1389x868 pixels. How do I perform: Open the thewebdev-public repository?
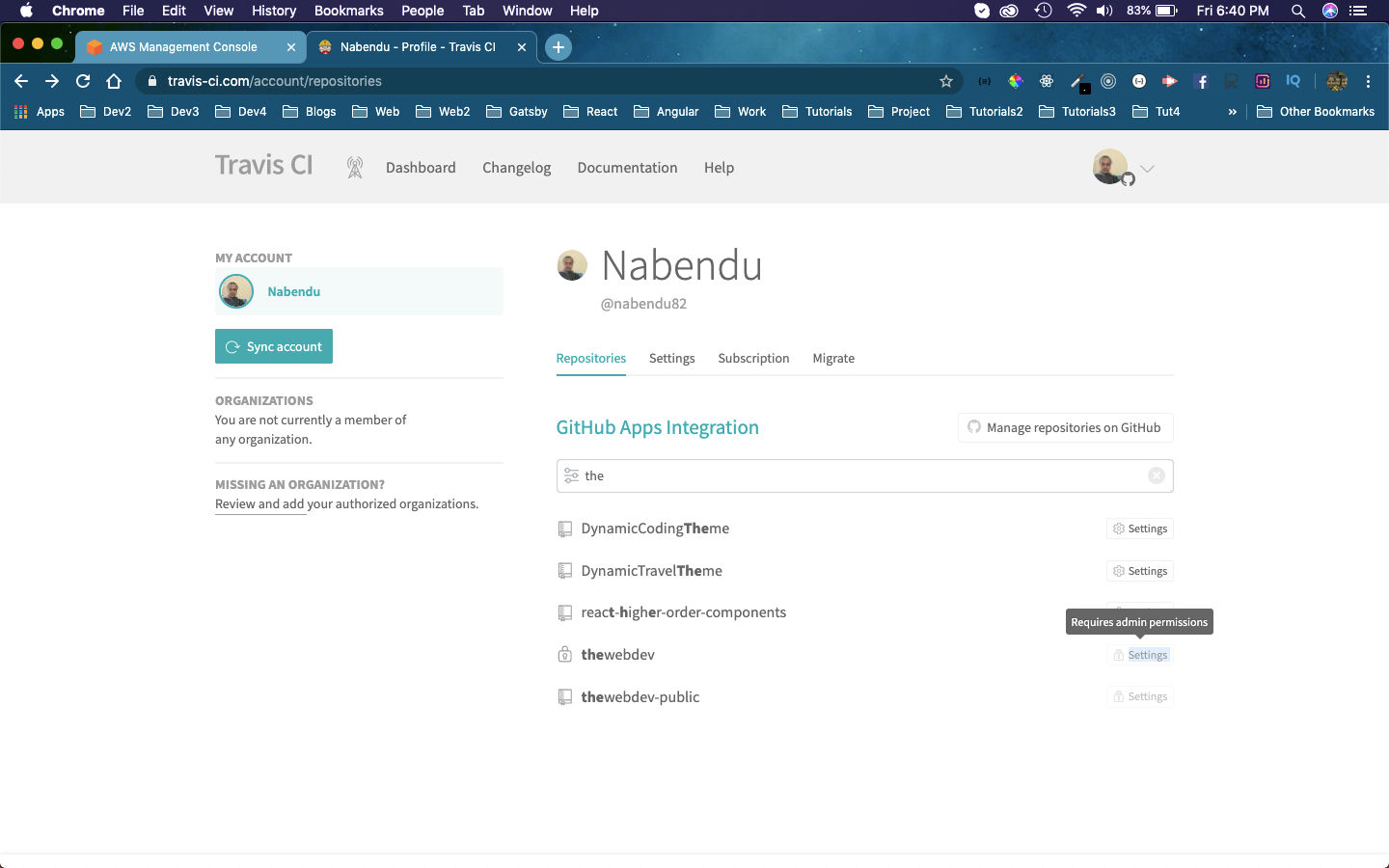click(640, 696)
